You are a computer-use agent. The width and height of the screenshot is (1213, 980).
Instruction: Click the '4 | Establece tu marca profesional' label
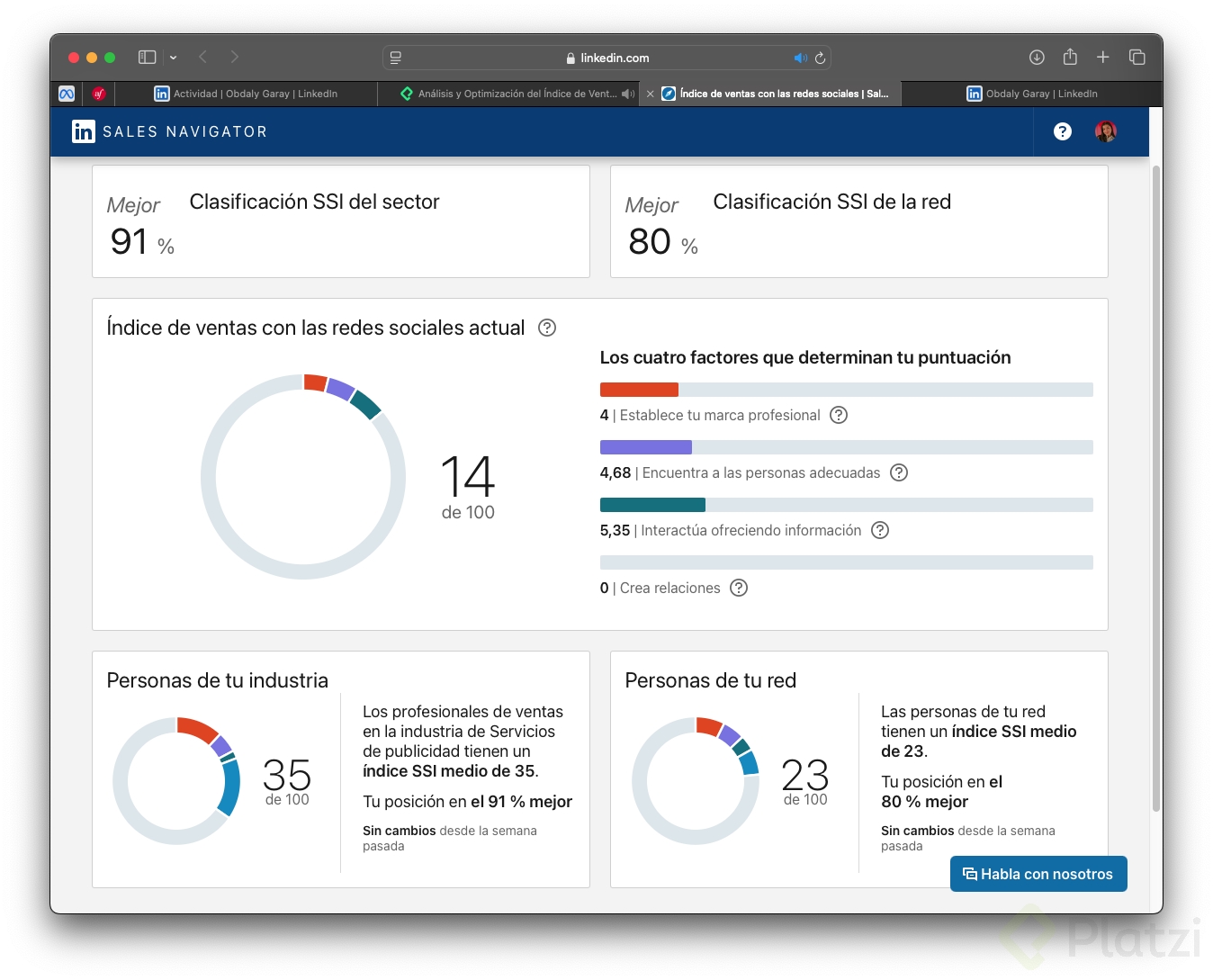[710, 415]
